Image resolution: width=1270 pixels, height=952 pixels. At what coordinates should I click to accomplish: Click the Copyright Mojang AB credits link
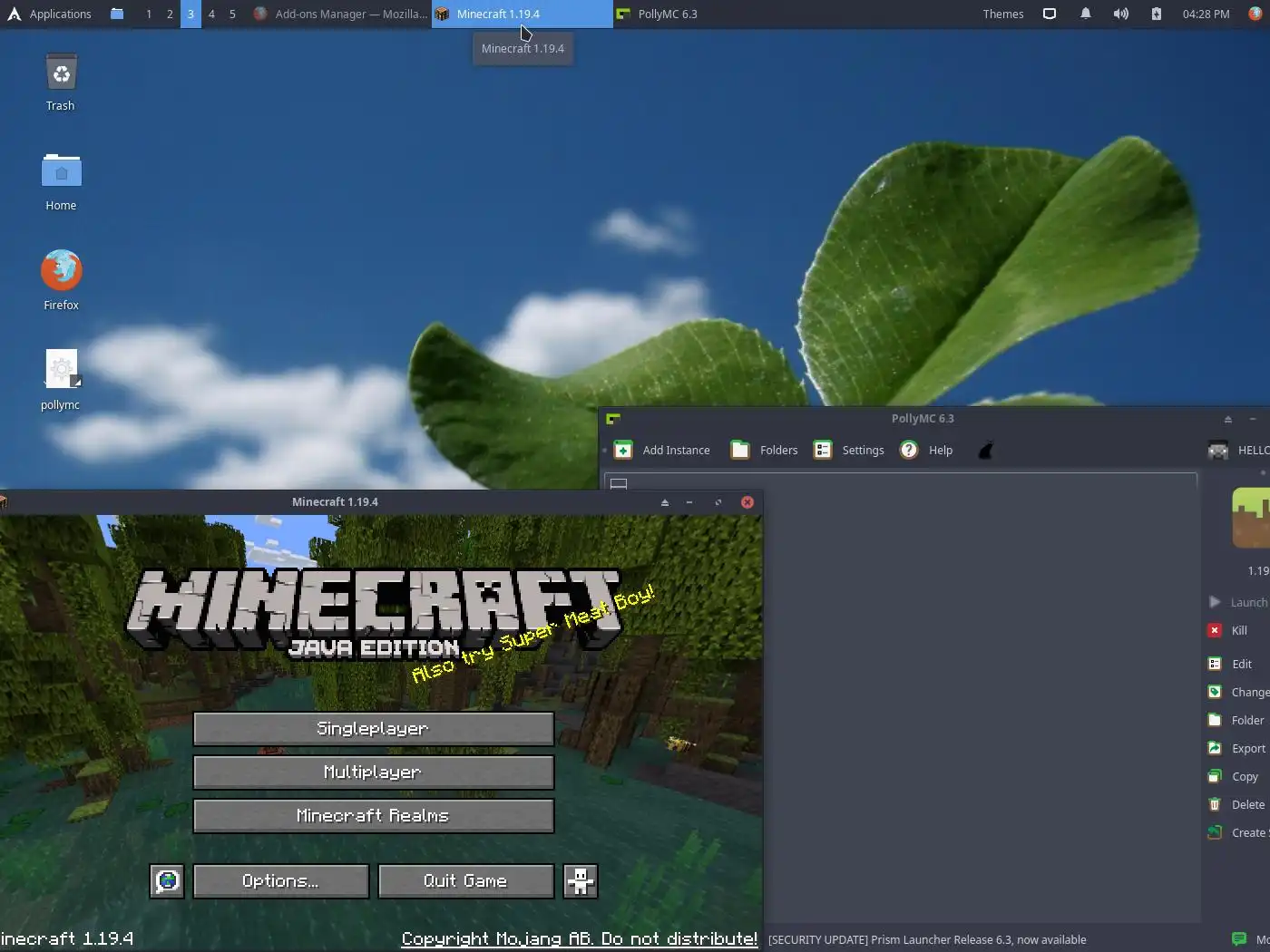(x=579, y=939)
